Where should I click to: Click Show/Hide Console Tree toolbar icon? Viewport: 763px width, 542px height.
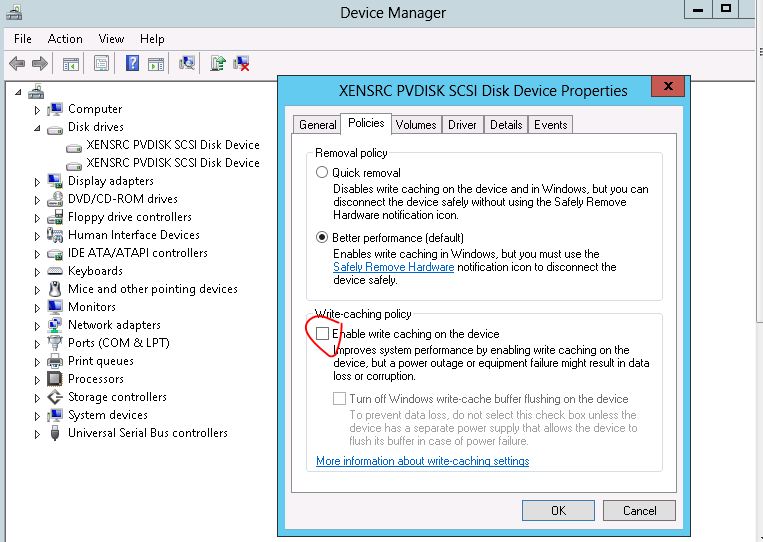71,63
